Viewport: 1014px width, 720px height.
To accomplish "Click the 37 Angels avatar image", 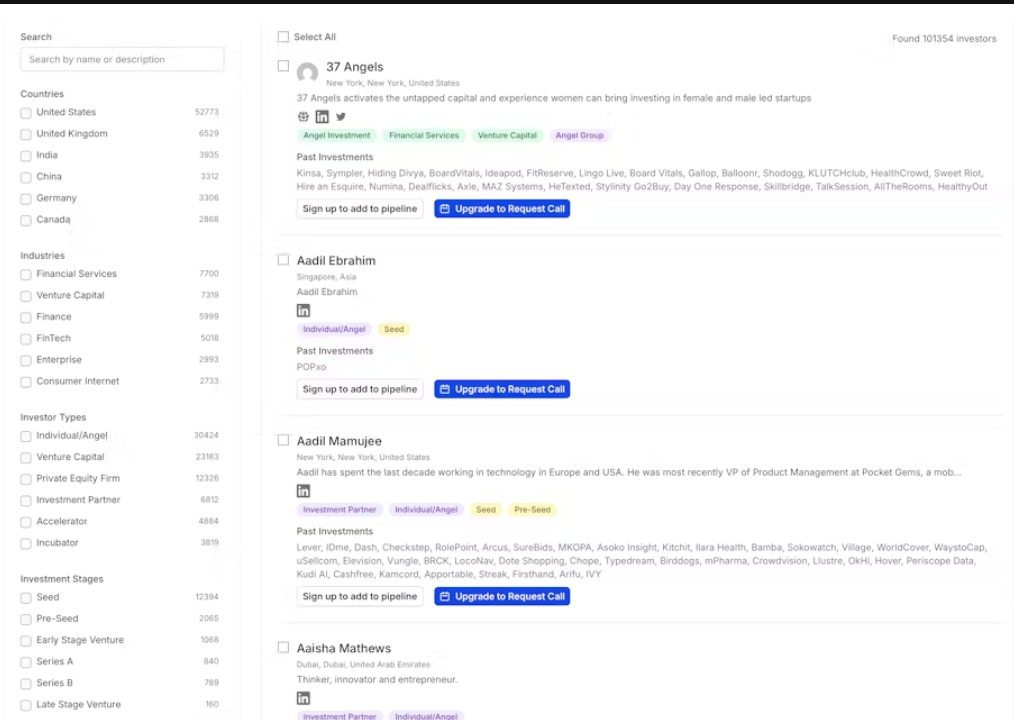I will coord(307,72).
